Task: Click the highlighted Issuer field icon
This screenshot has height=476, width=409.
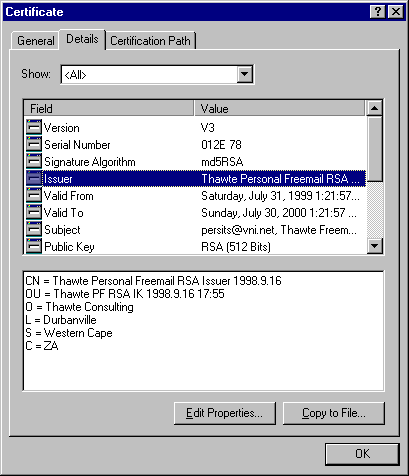Action: point(34,178)
